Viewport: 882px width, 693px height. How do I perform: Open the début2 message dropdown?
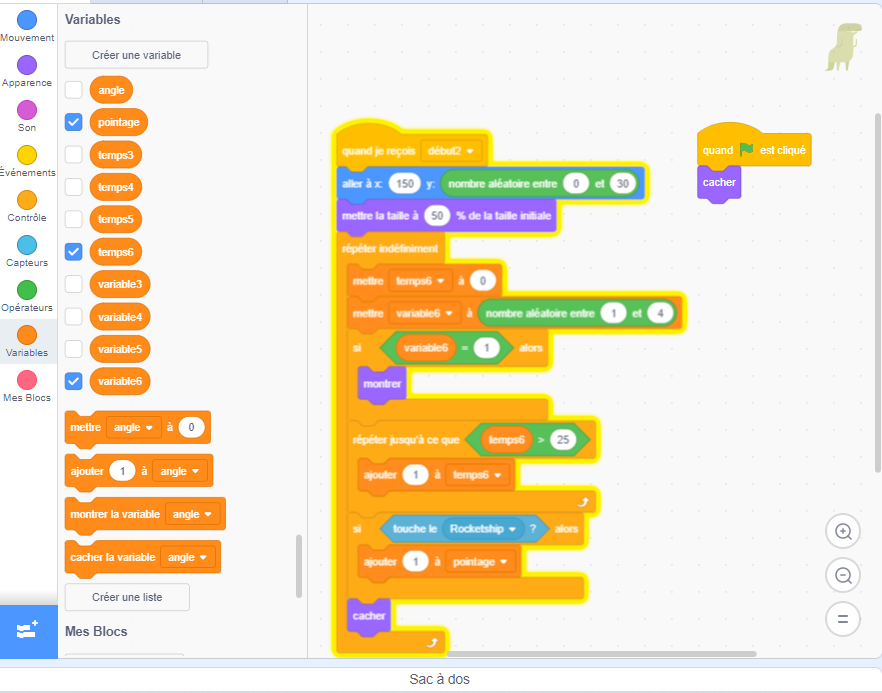click(x=451, y=151)
